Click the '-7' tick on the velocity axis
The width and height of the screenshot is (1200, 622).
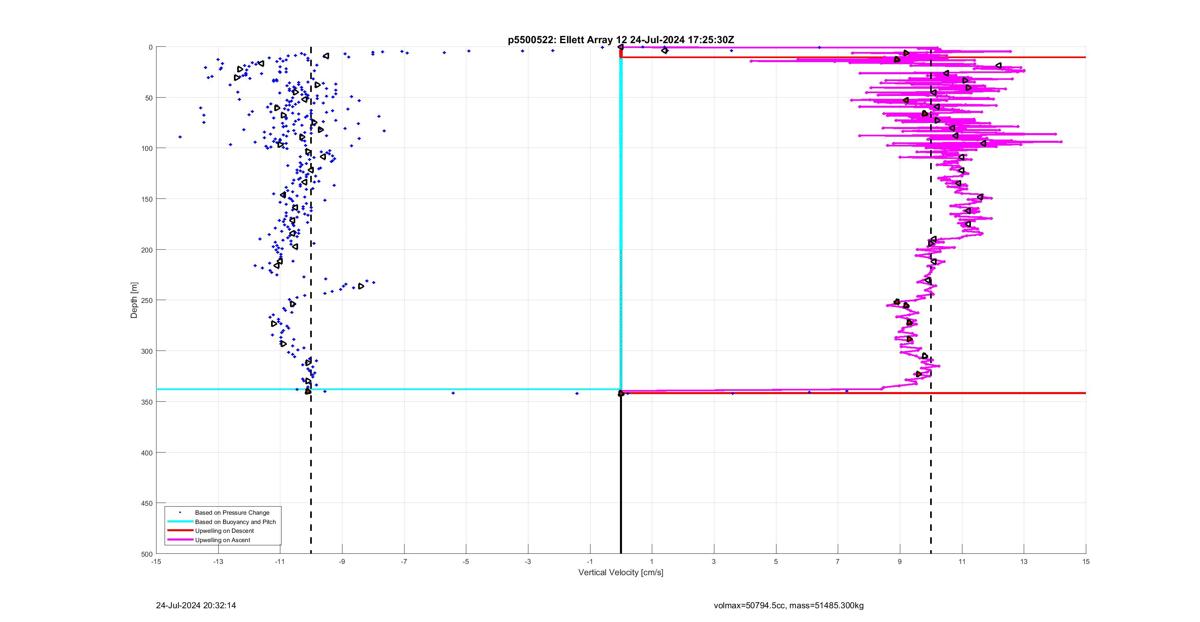(404, 562)
